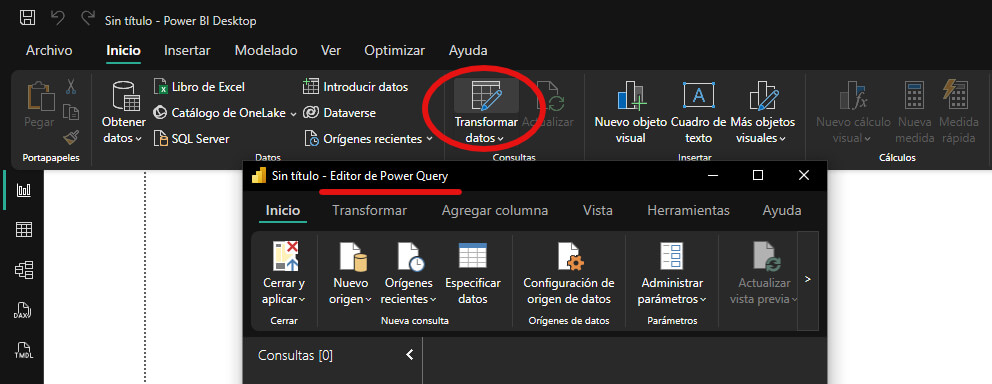
Task: Click the Pegar clipboard icon
Action: 40,96
